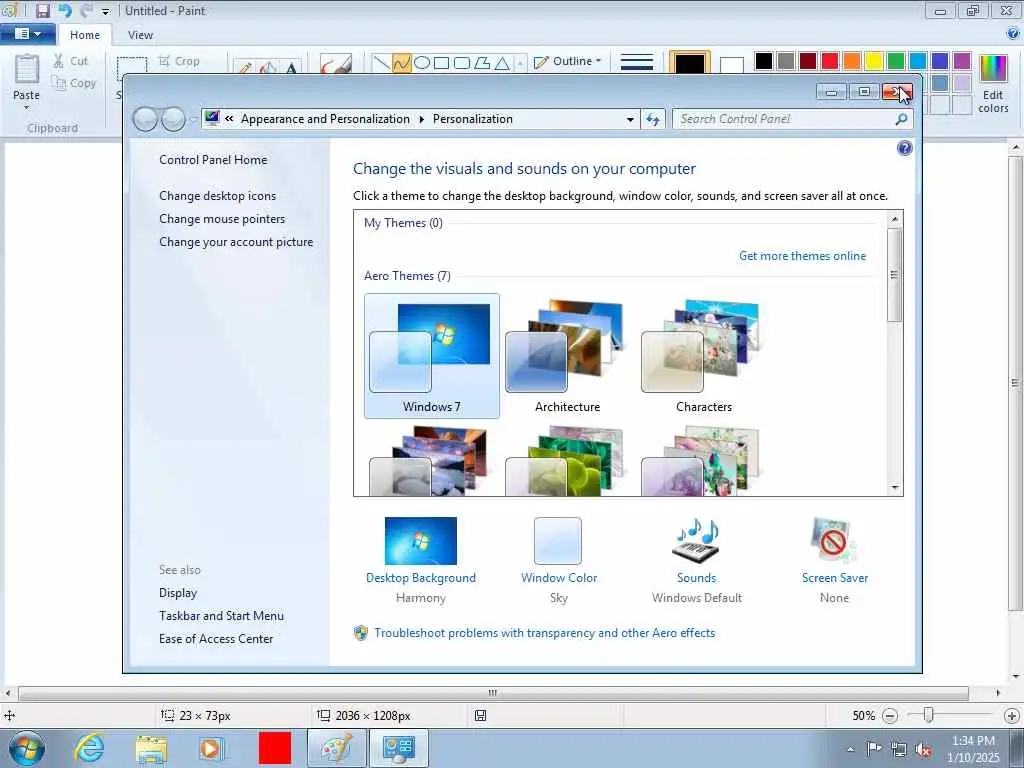Viewport: 1024px width, 768px height.
Task: Select the Rectangle shape in Paint
Action: coord(441,63)
